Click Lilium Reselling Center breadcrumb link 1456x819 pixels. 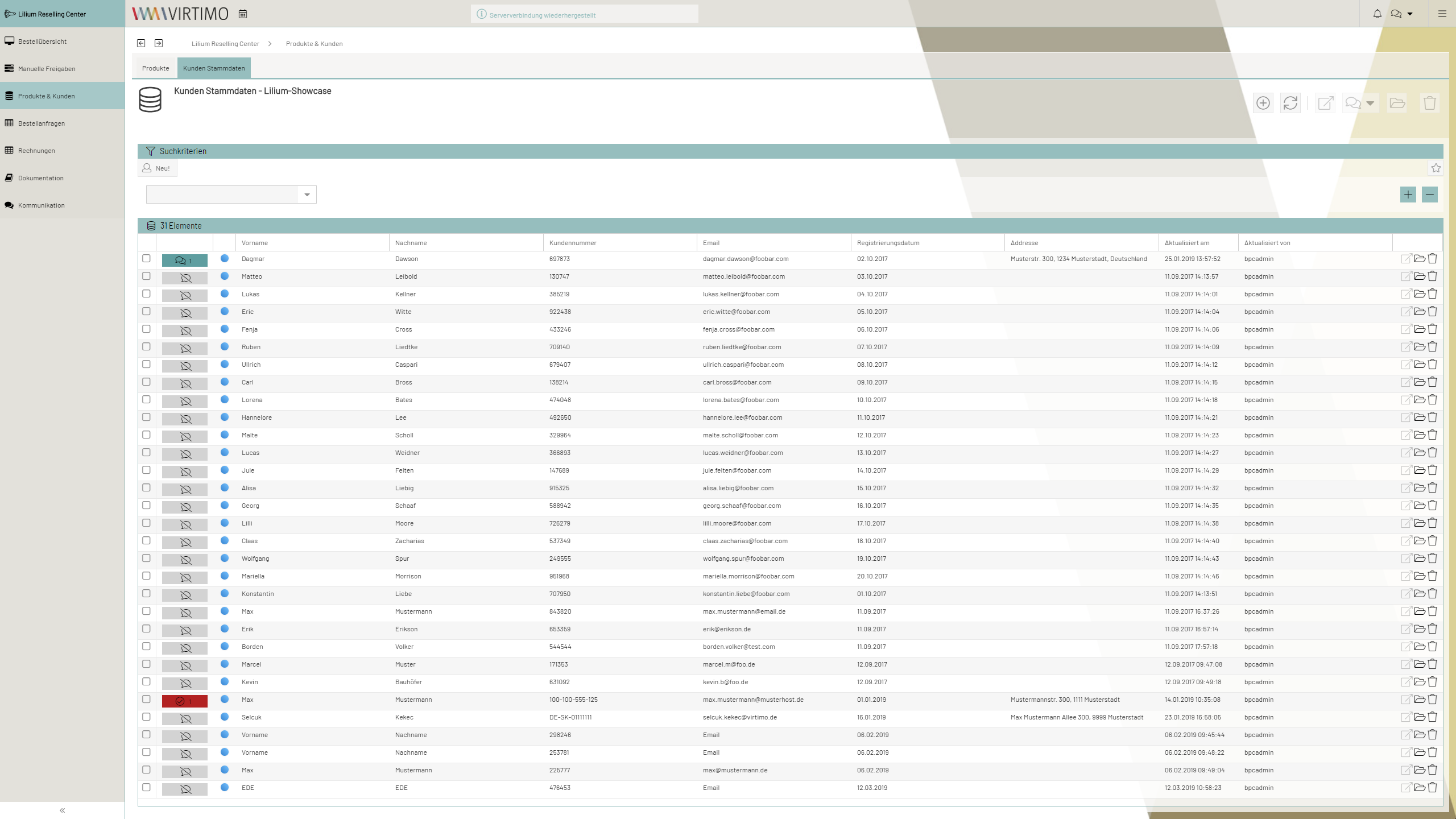point(225,44)
